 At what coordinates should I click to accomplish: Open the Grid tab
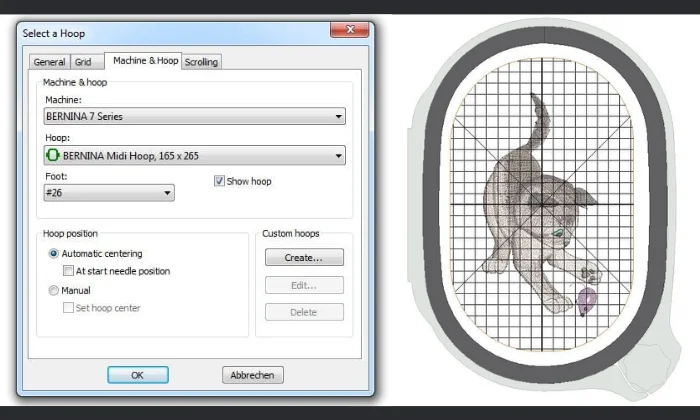click(86, 62)
